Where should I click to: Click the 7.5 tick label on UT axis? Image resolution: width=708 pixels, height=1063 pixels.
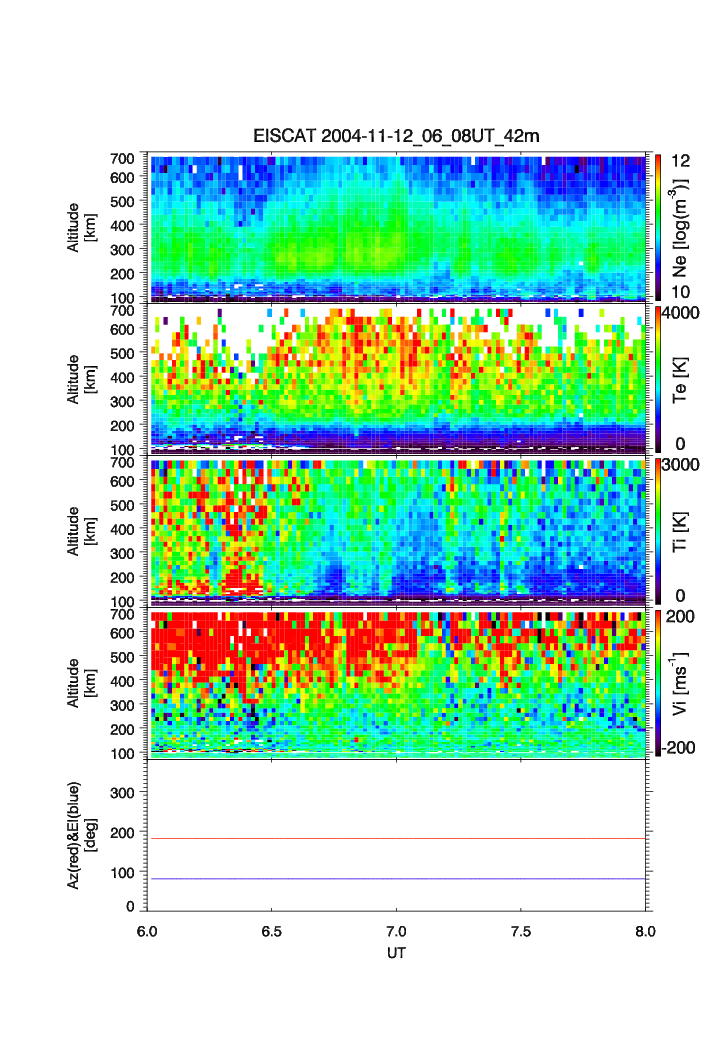(522, 930)
